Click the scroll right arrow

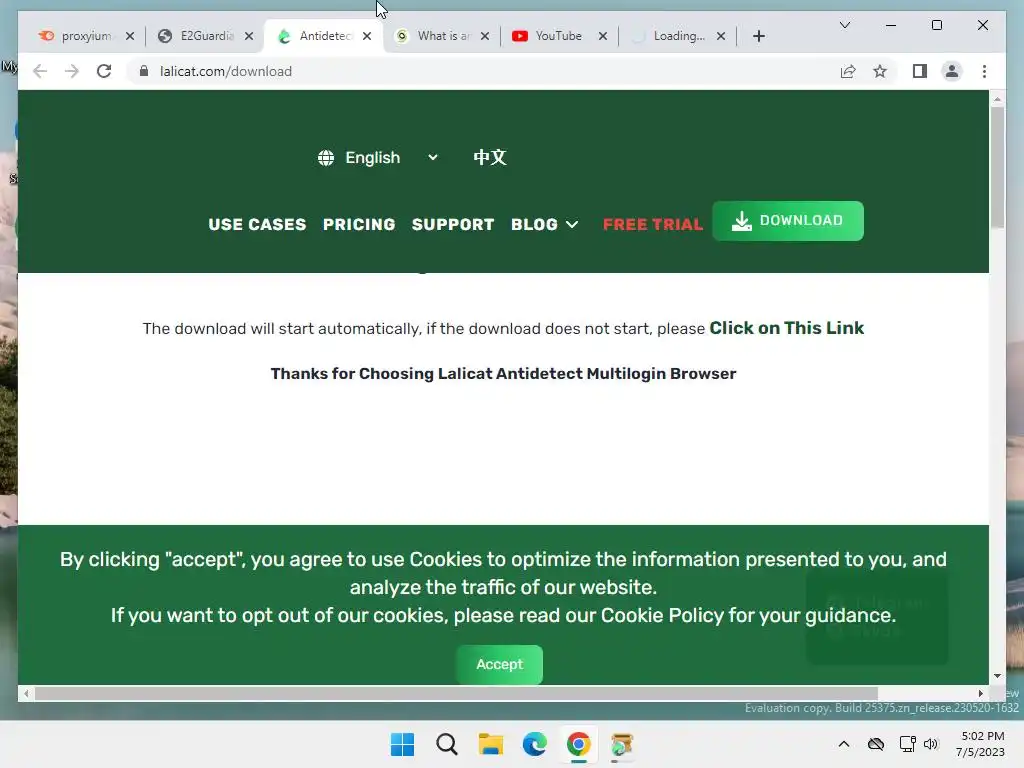[980, 694]
